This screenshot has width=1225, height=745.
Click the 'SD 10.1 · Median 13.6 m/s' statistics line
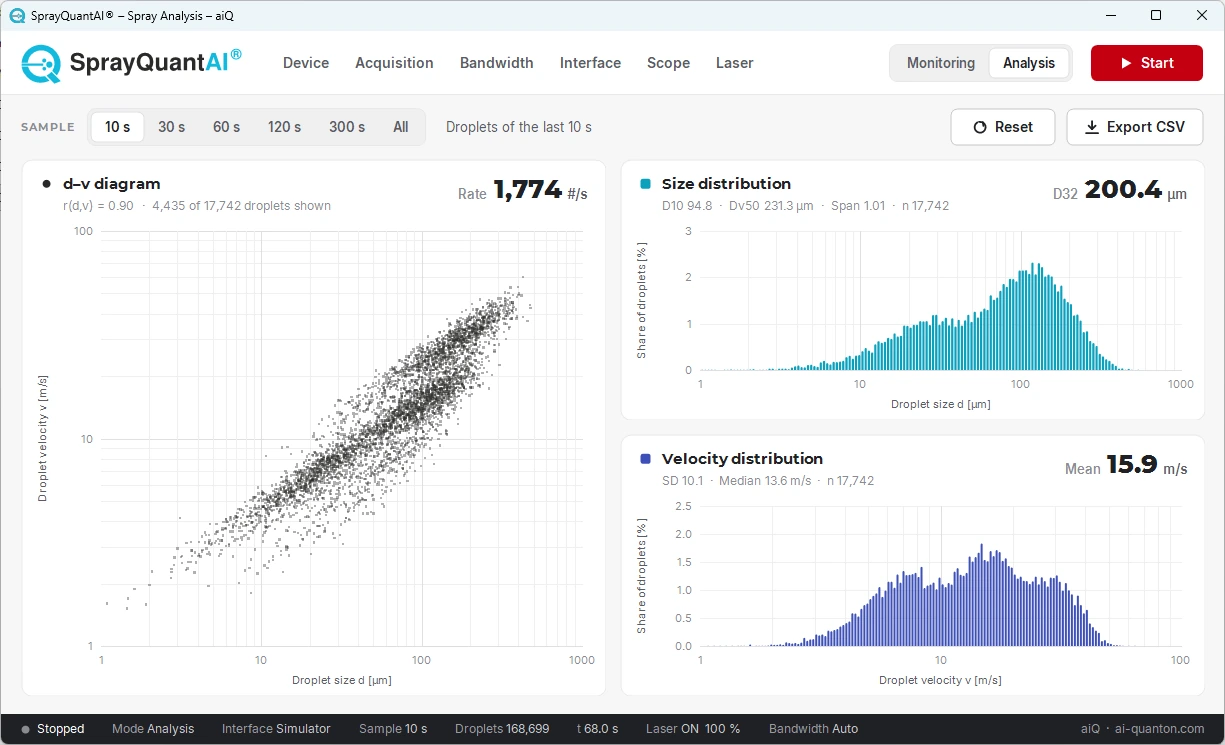(x=768, y=481)
